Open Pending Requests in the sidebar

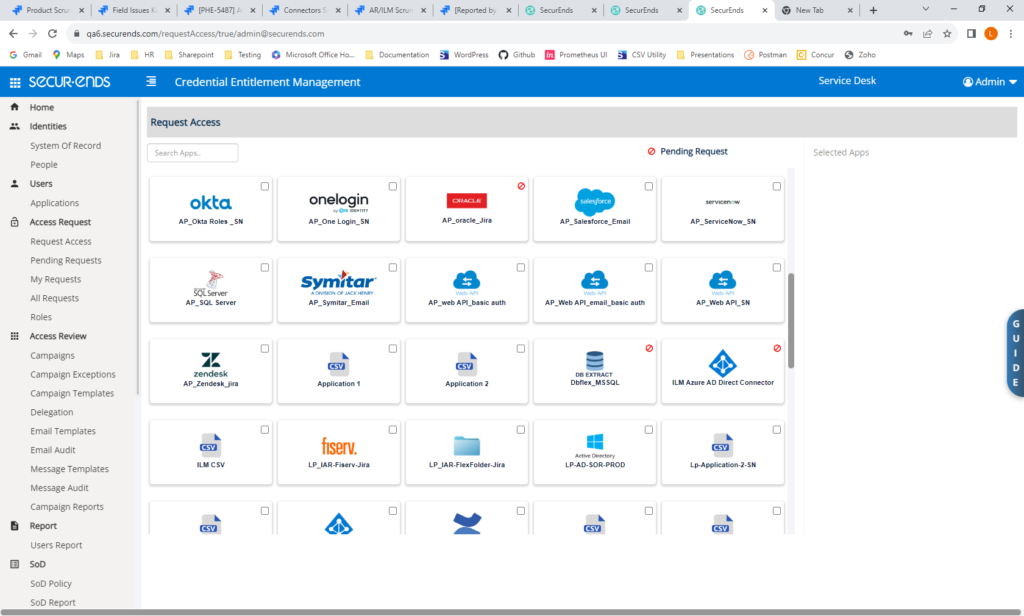65,260
